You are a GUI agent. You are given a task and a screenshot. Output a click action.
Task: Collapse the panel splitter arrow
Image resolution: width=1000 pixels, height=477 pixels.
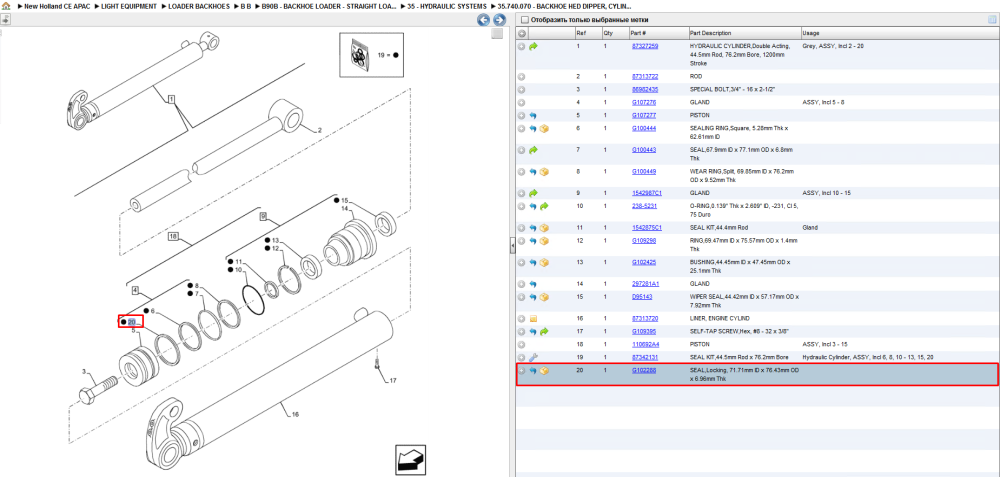511,247
